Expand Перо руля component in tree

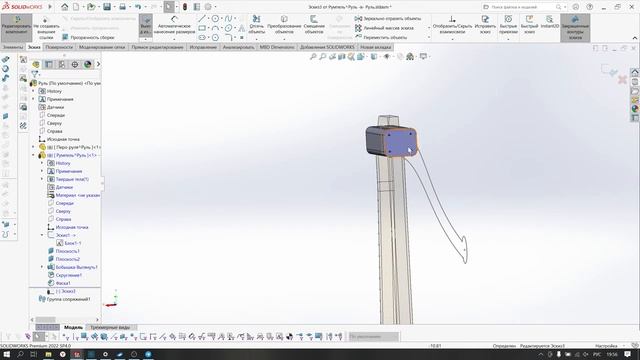click(x=33, y=147)
